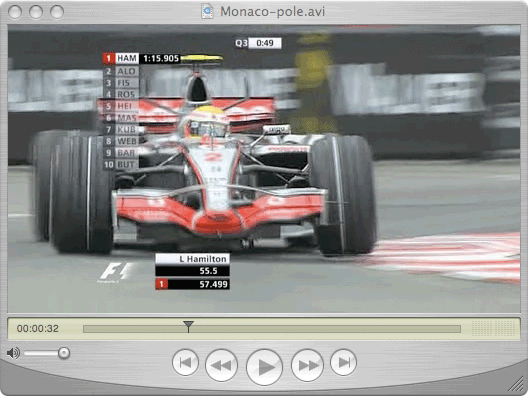Skip to beginning of movie

[x=185, y=363]
